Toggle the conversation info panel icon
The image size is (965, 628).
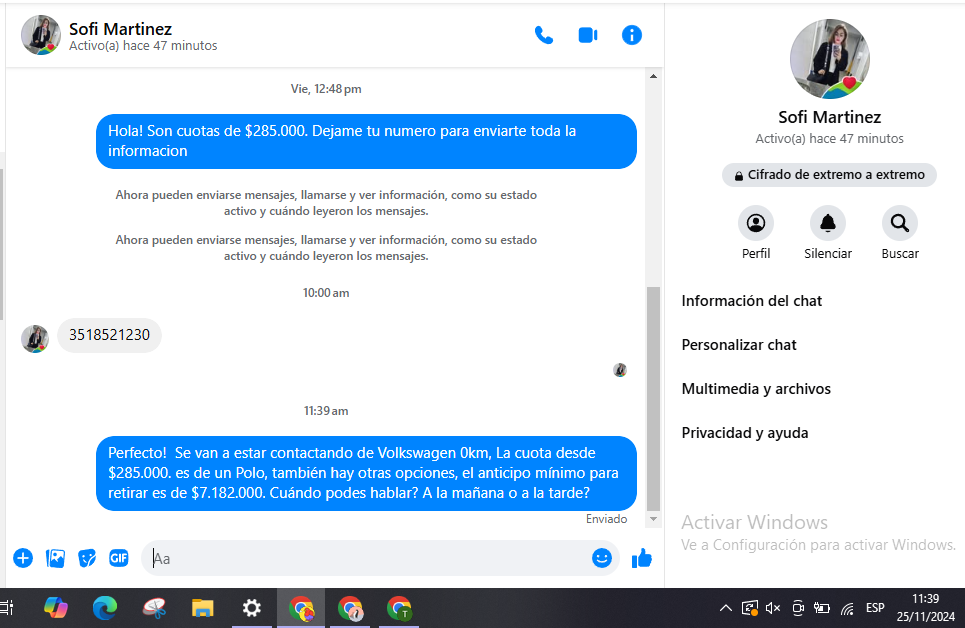click(631, 35)
